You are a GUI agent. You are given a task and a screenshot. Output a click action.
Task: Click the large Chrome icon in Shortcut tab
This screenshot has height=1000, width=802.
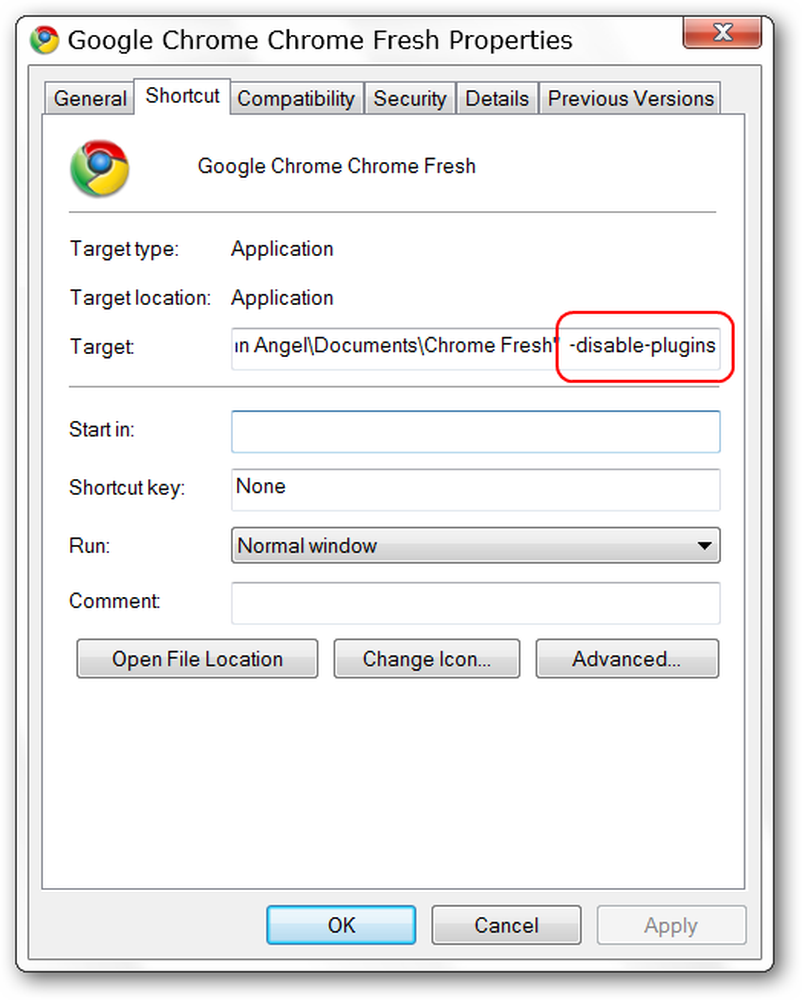tap(99, 168)
